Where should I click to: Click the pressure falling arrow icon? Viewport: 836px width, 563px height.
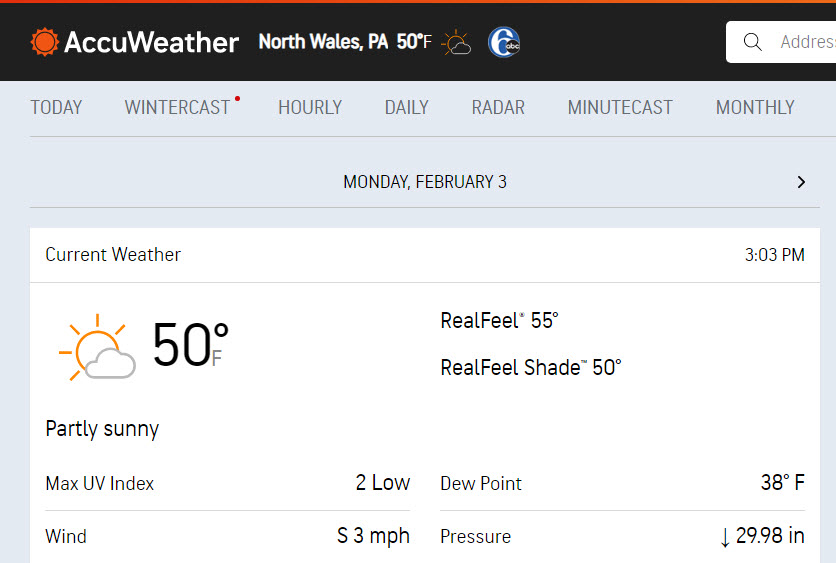point(725,537)
